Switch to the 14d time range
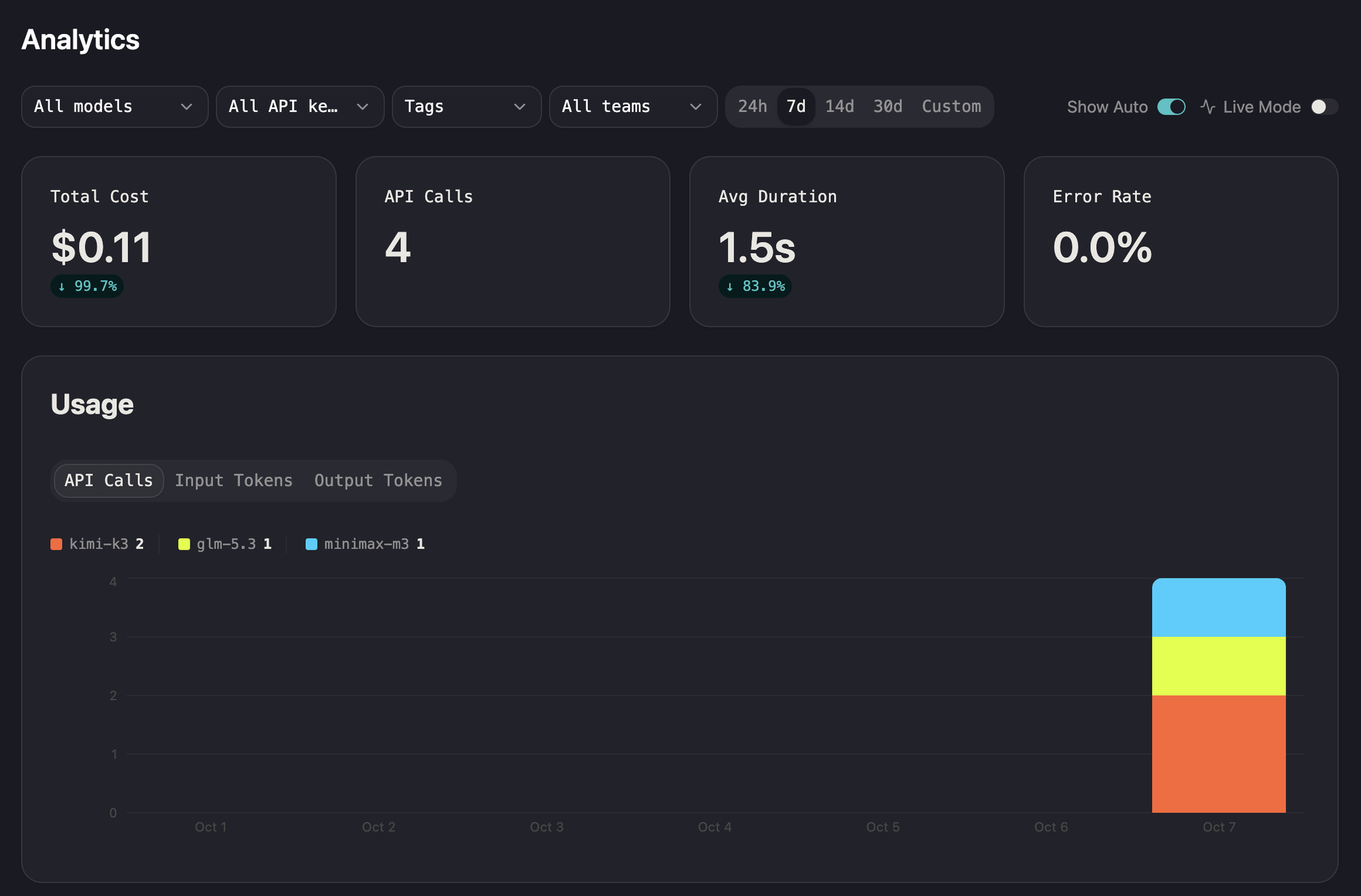 (x=840, y=107)
